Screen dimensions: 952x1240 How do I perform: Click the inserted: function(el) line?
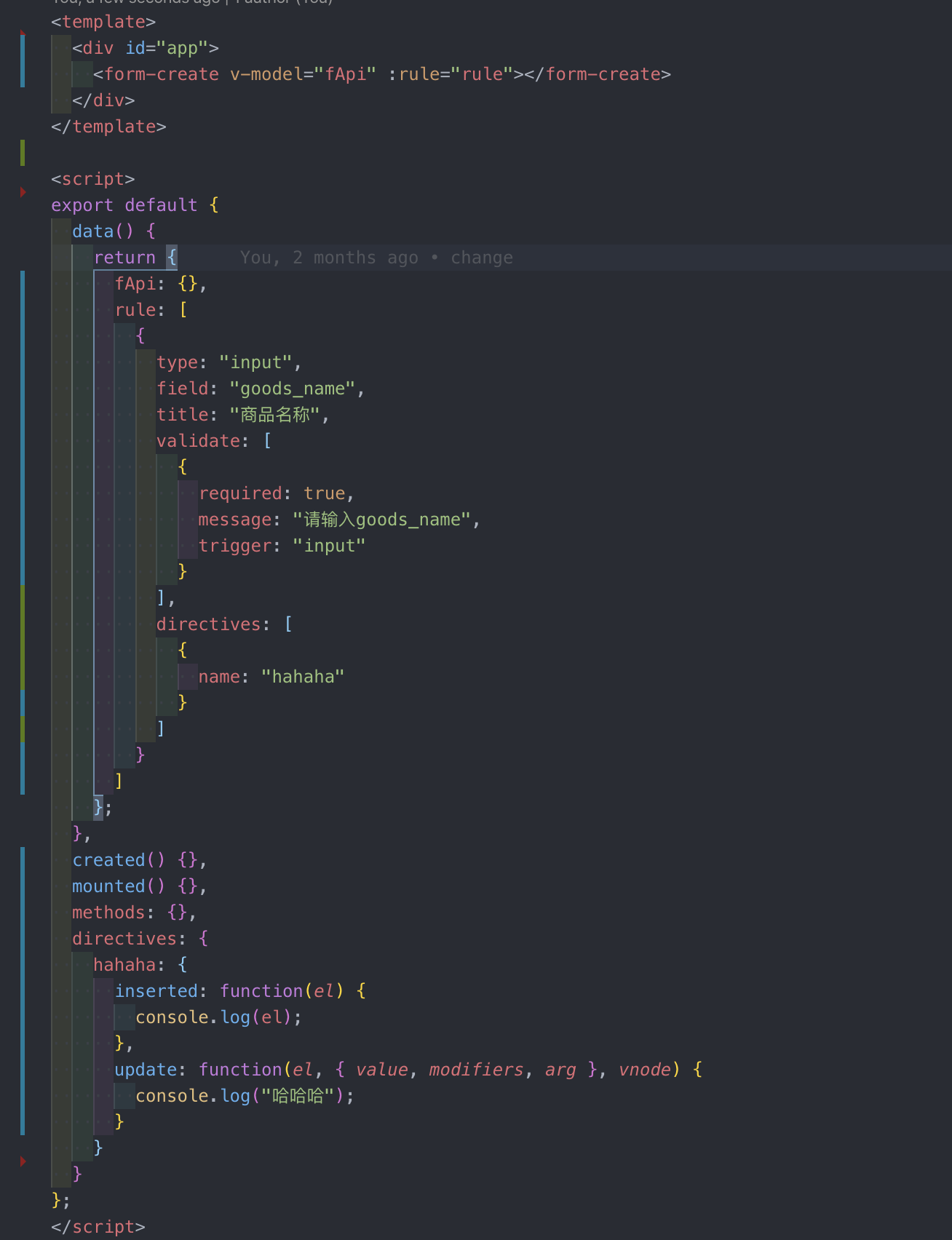tap(240, 991)
